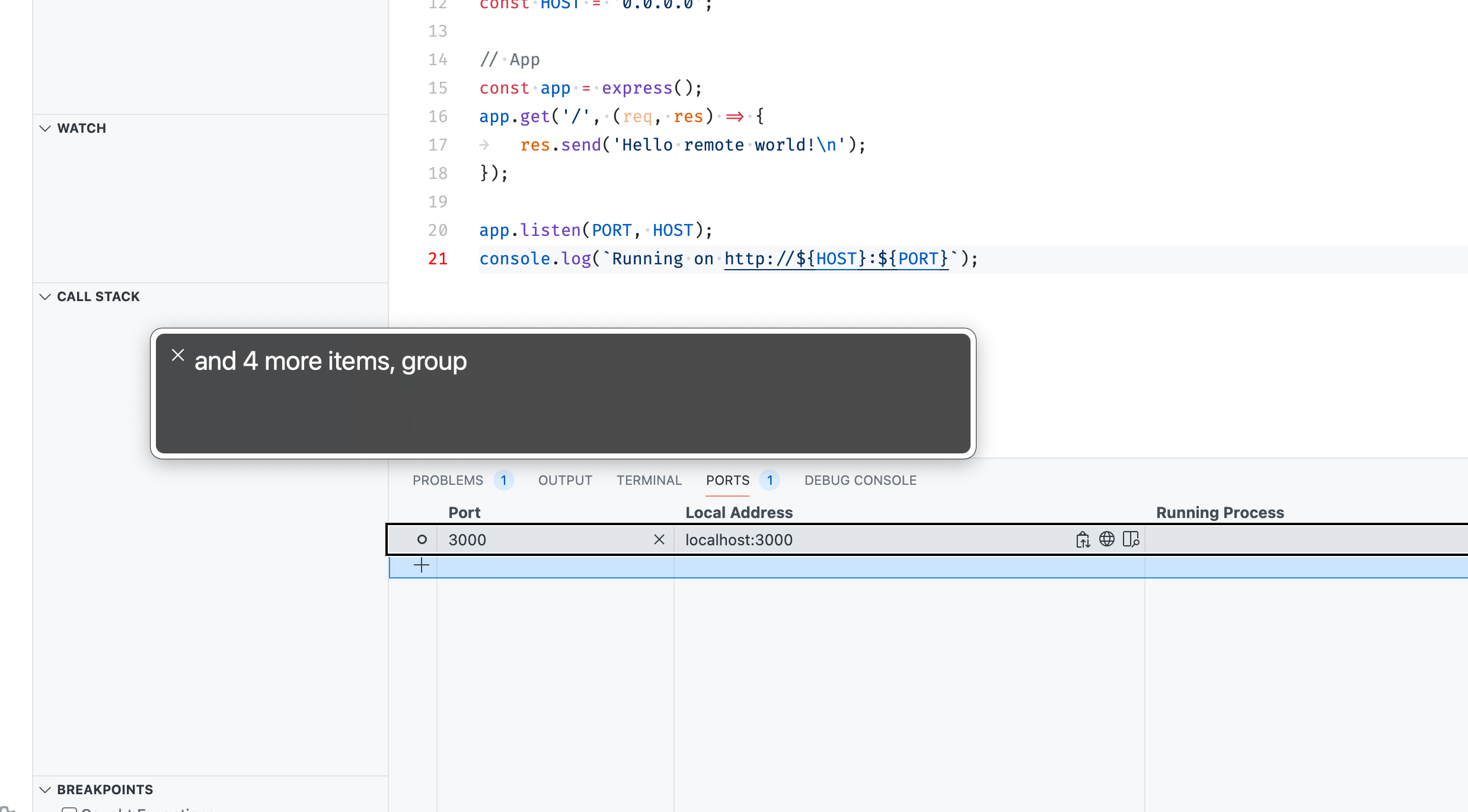Click the plus icon to add port
Image resolution: width=1468 pixels, height=812 pixels.
click(421, 565)
